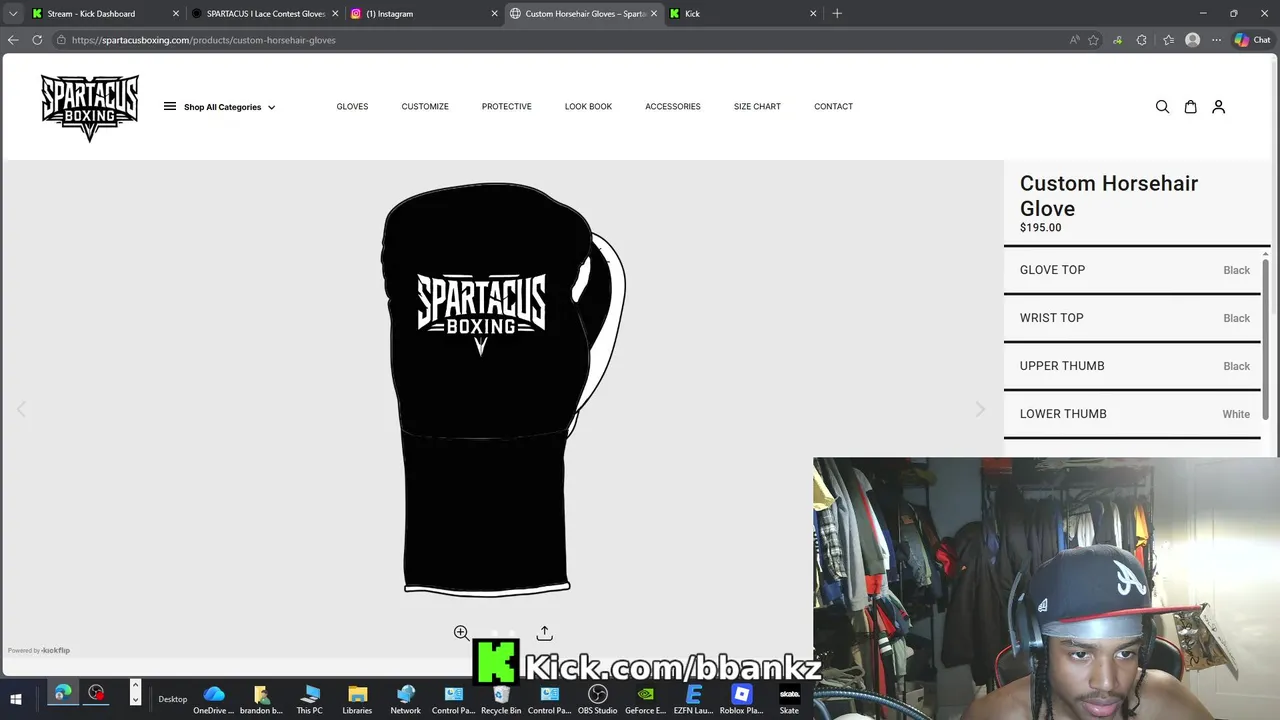Open the browser extensions puzzle icon
Viewport: 1280px width, 720px height.
click(x=1142, y=40)
